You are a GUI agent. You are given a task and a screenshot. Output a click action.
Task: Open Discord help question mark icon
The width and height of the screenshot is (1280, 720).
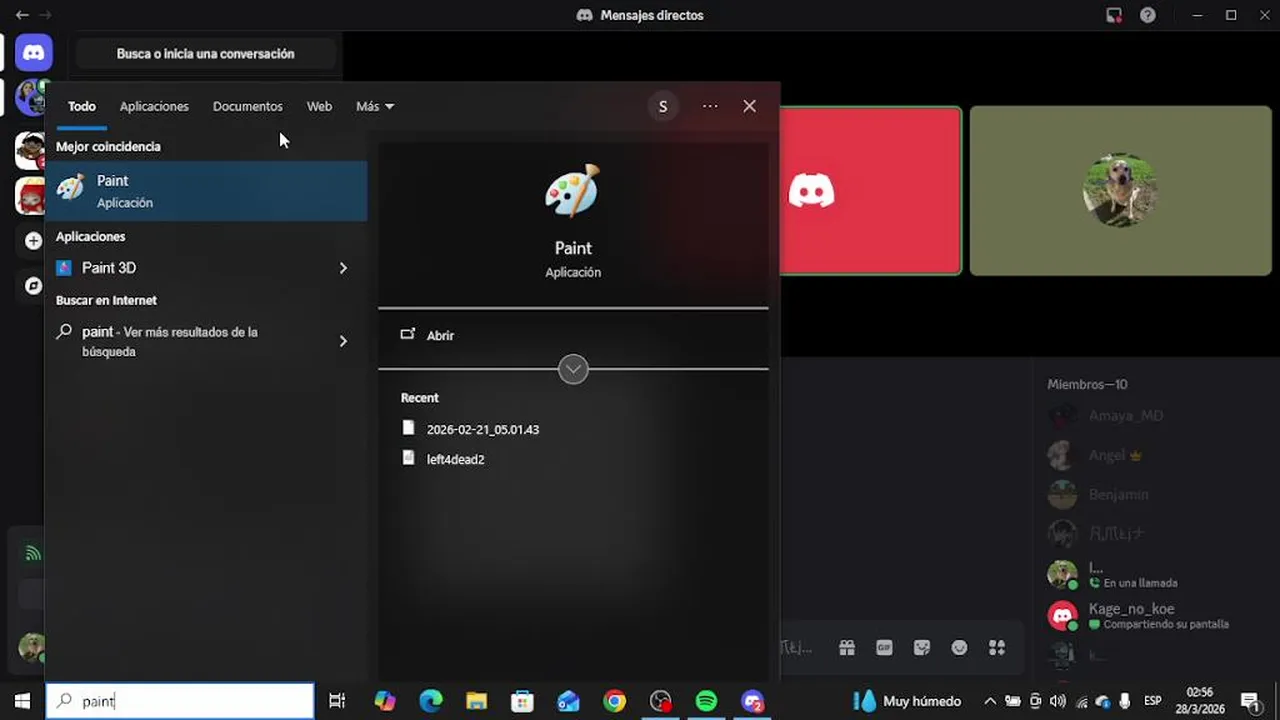tap(1148, 15)
